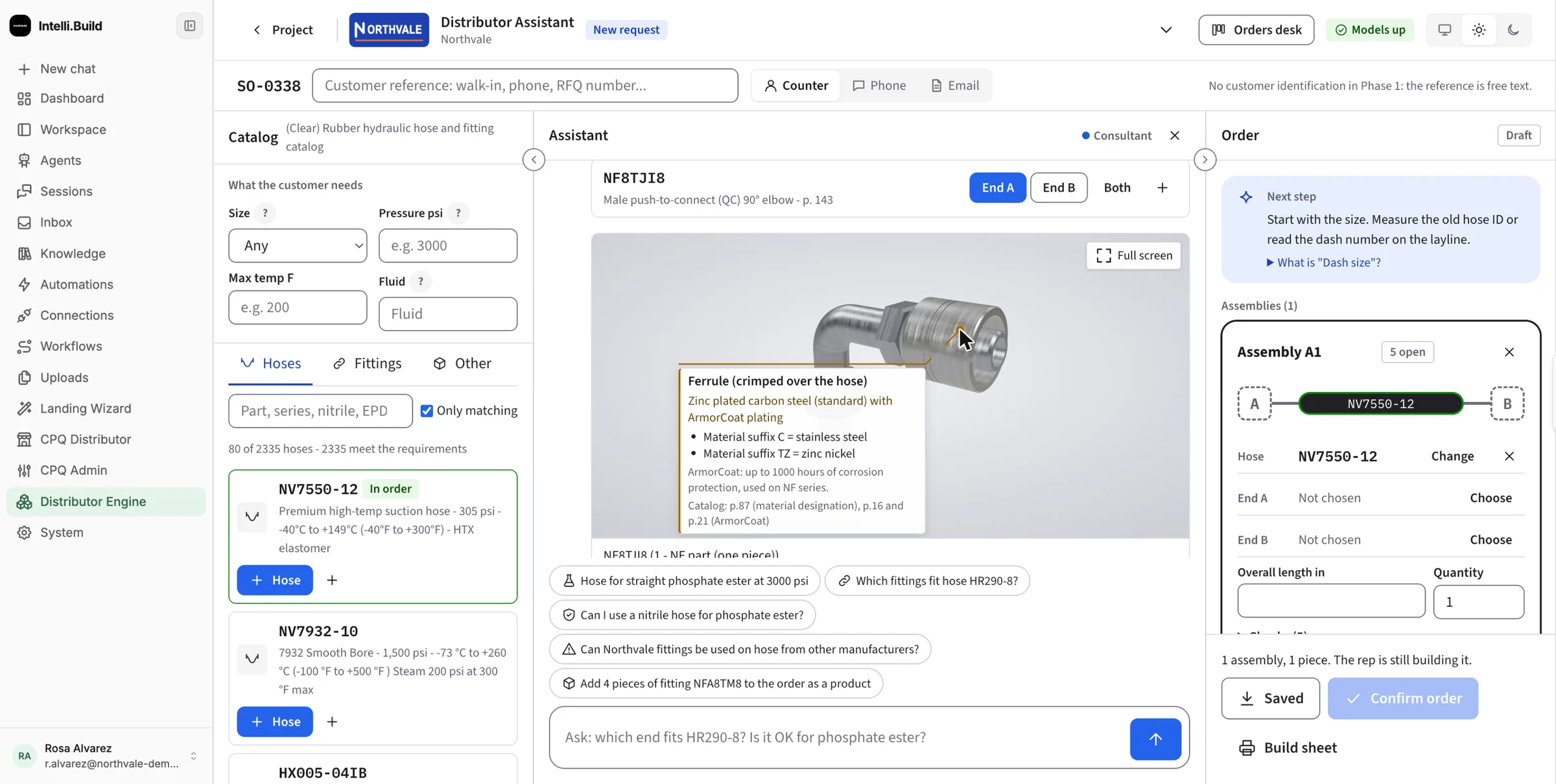Click the Customer reference input field
The image size is (1556, 784).
(x=525, y=86)
